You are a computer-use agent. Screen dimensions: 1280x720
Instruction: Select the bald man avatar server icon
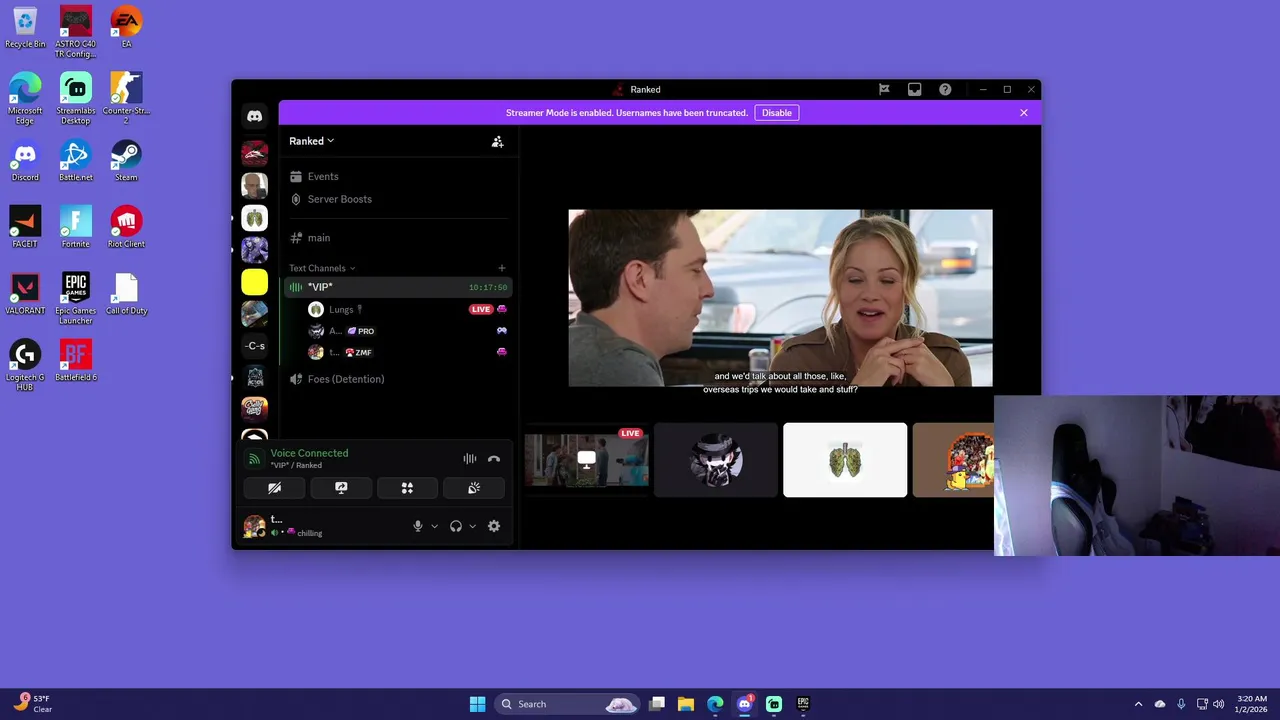255,186
